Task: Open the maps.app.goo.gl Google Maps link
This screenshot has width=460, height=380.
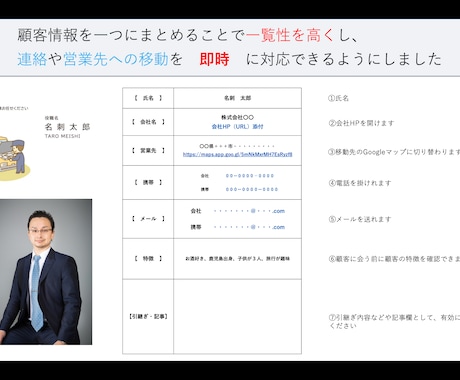Action: click(x=237, y=154)
